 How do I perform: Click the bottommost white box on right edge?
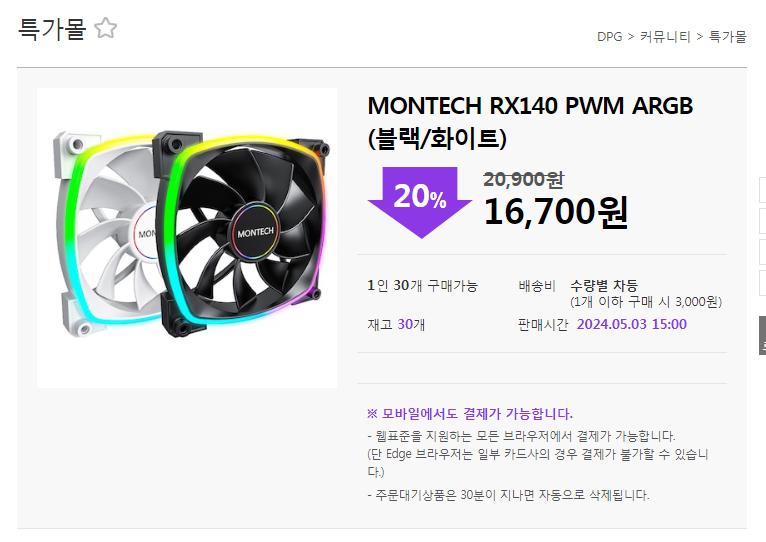click(762, 283)
